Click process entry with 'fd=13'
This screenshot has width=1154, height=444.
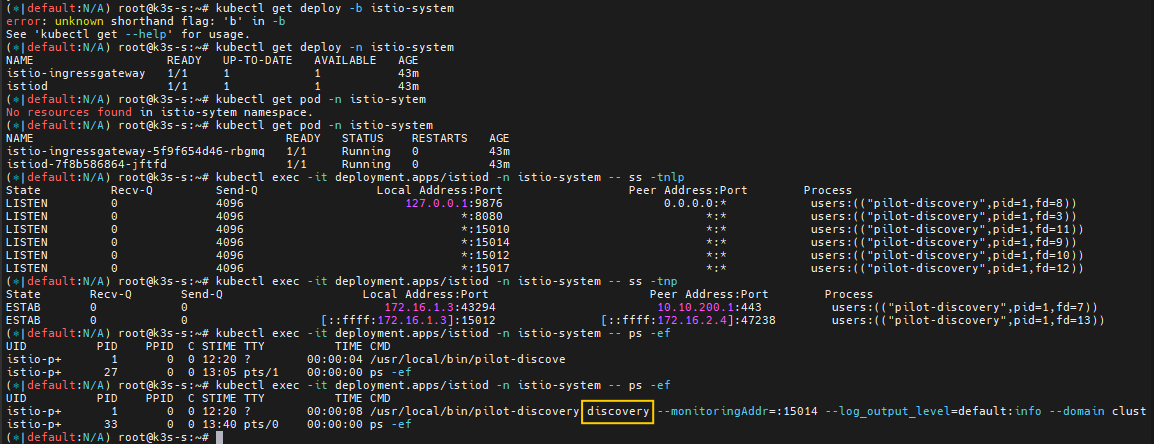(969, 320)
